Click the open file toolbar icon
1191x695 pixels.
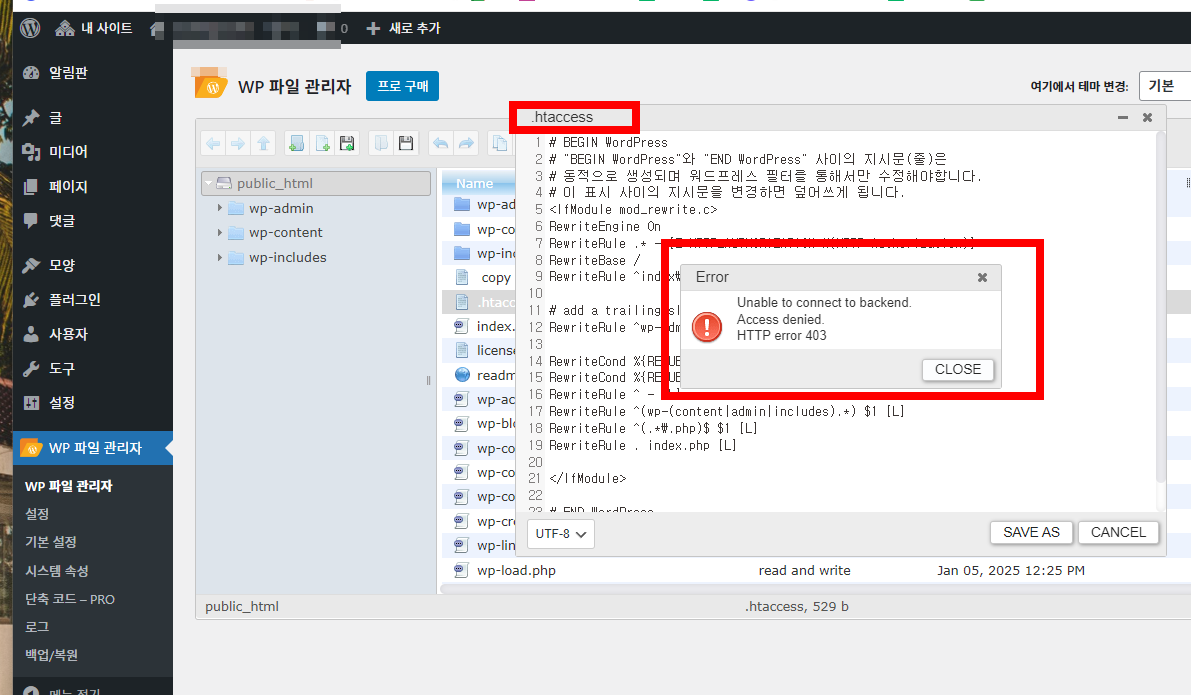click(x=381, y=143)
